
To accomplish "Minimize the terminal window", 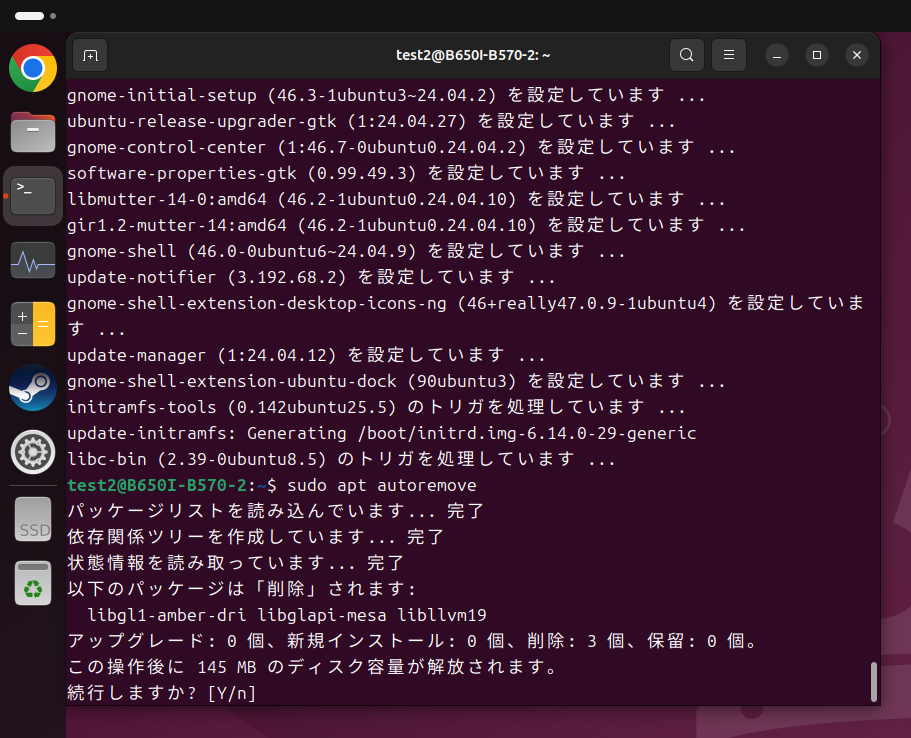I will point(777,55).
